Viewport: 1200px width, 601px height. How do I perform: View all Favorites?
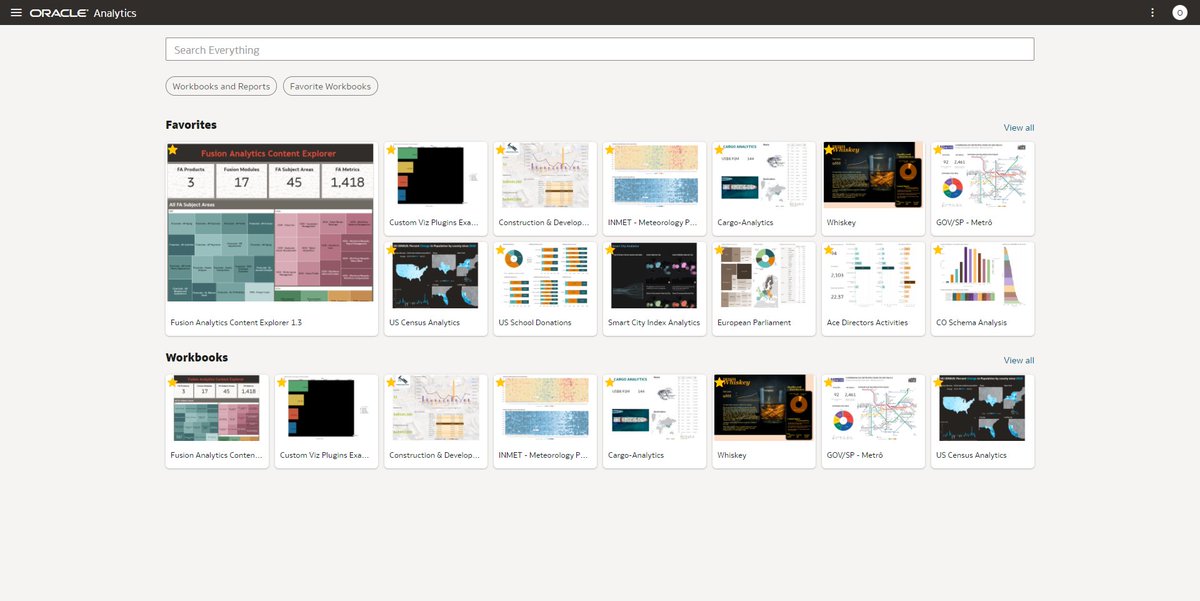(1019, 128)
